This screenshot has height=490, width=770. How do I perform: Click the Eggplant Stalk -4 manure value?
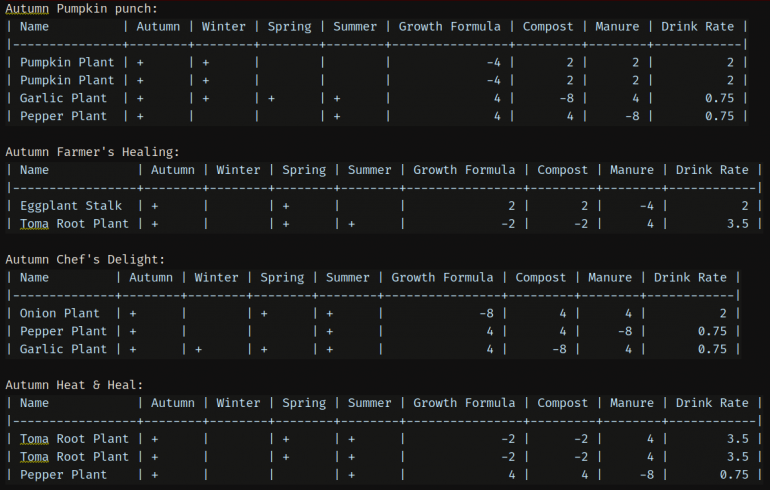(647, 206)
